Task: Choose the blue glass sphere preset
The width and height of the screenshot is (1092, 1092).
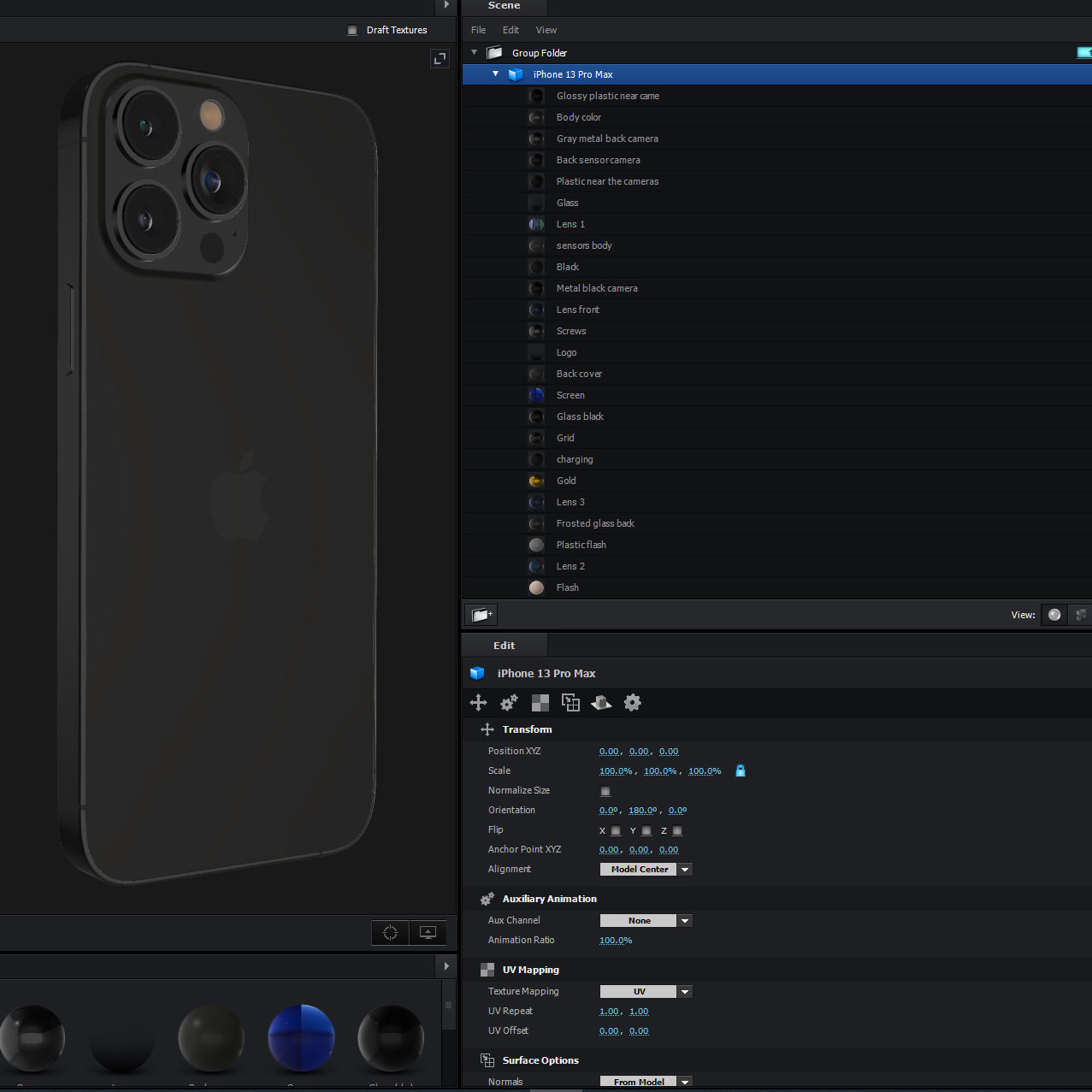Action: pyautogui.click(x=301, y=1038)
